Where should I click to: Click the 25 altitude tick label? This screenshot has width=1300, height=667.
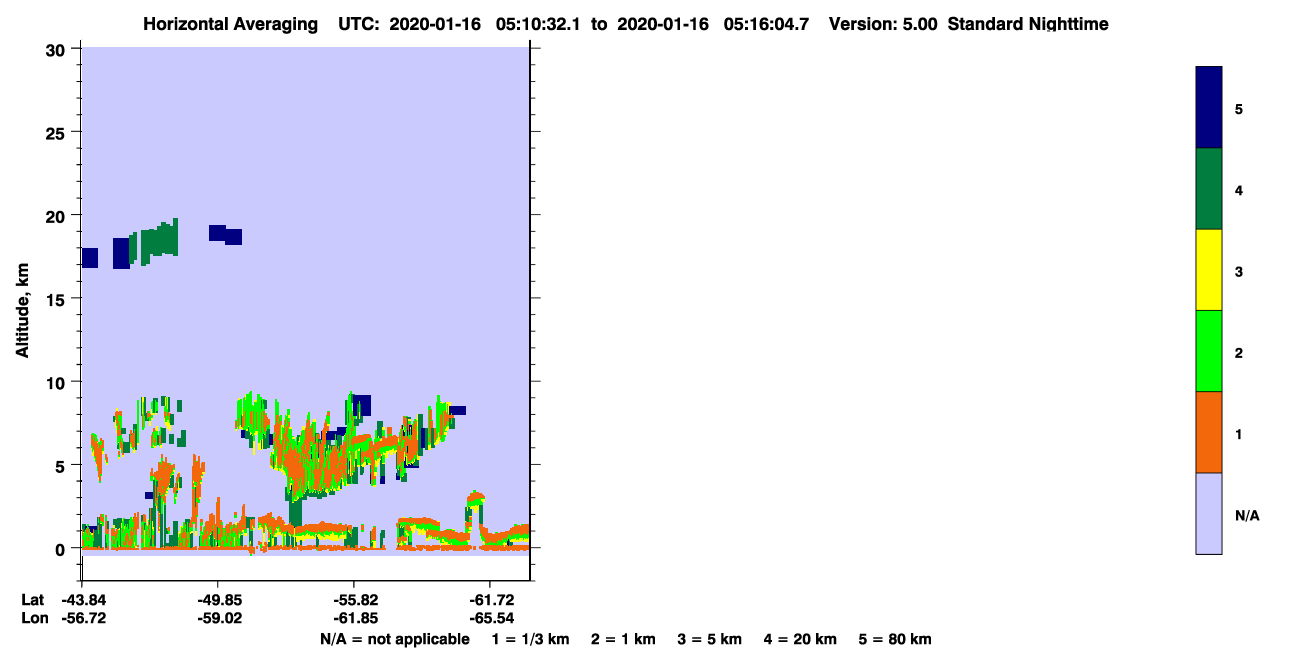click(x=57, y=132)
